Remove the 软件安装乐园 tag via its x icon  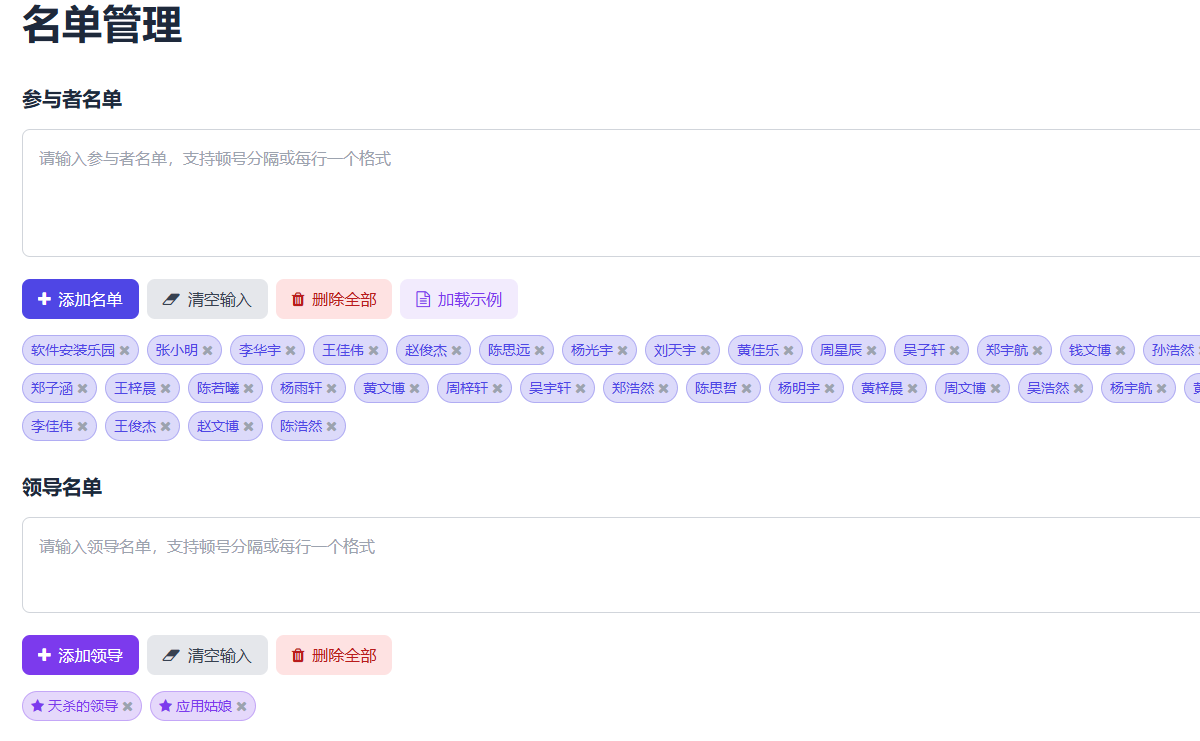[125, 351]
